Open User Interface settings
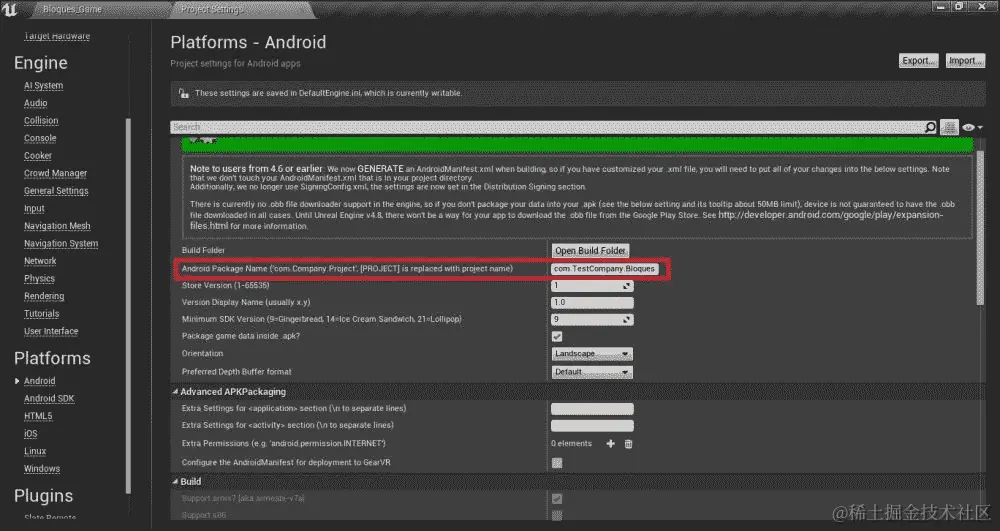Image resolution: width=1000 pixels, height=531 pixels. click(51, 331)
